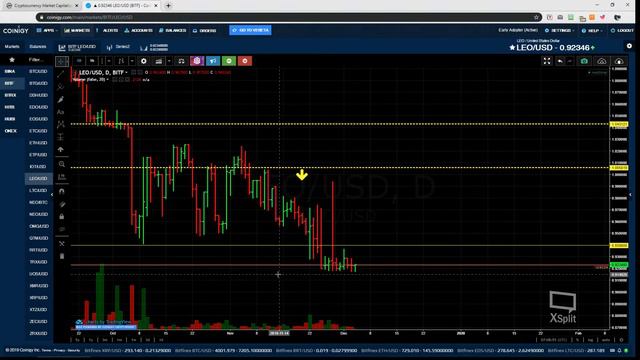Screen dimensions: 640x360
Task: Select the trend line drawing tool
Action: pyautogui.click(x=61, y=74)
